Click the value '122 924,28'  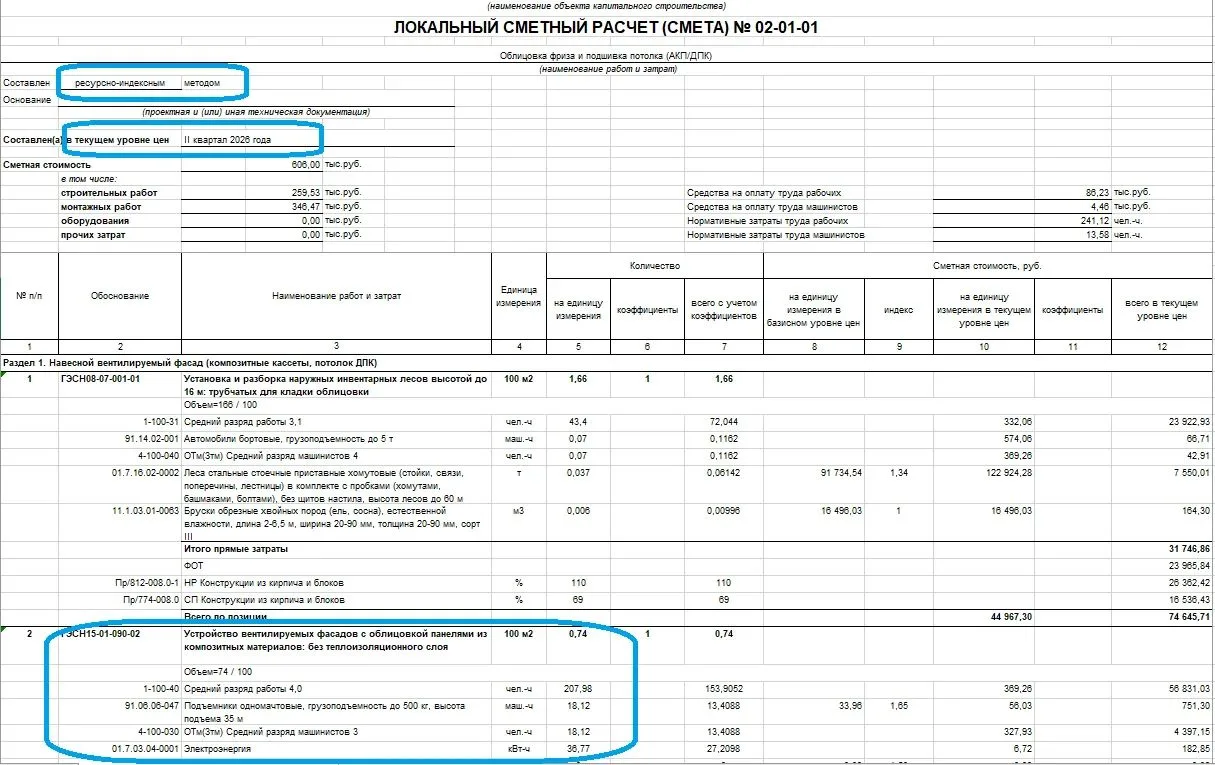[x=1008, y=472]
